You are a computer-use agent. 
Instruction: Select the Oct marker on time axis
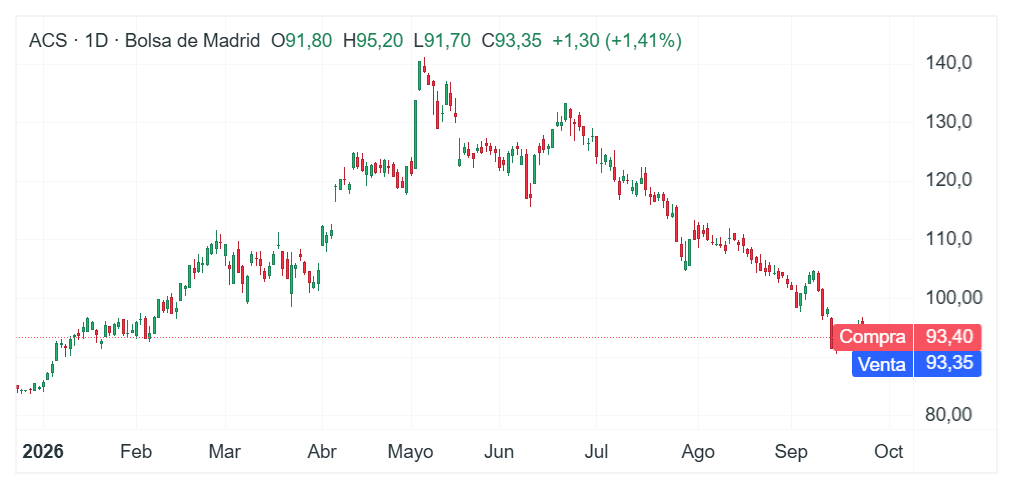click(x=889, y=452)
